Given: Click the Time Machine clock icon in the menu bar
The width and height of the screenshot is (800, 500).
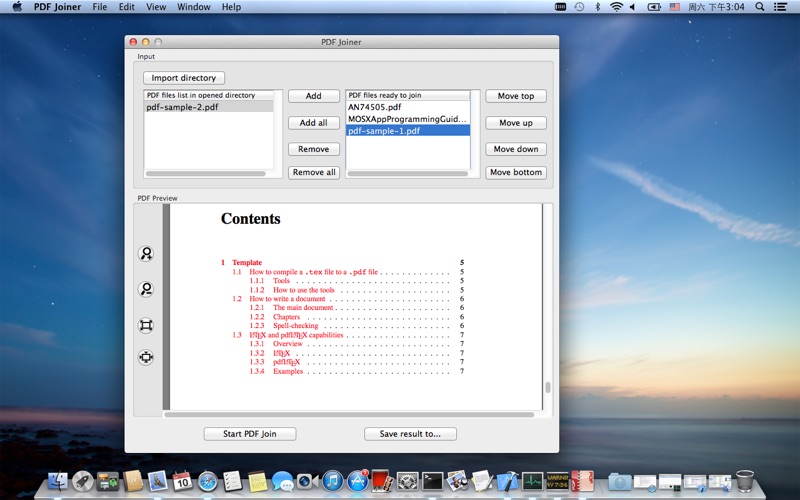Looking at the screenshot, I should (579, 7).
